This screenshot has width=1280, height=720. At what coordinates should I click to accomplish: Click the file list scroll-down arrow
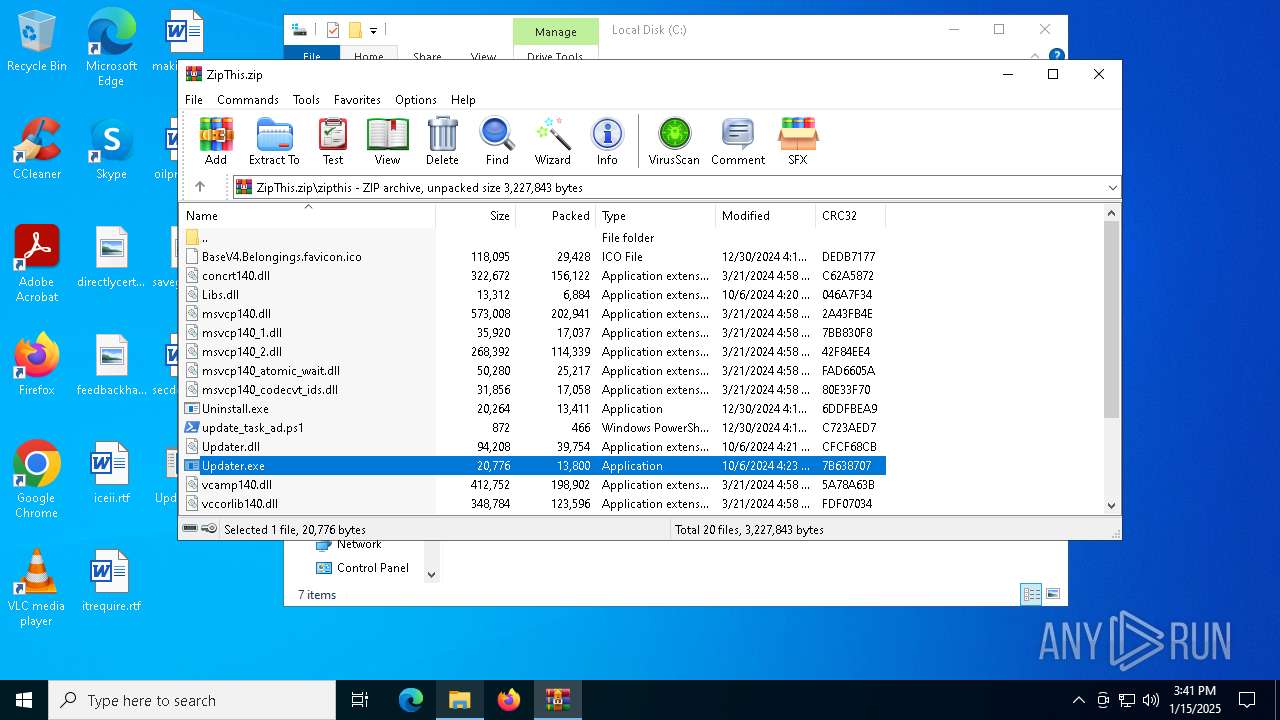pyautogui.click(x=1112, y=506)
